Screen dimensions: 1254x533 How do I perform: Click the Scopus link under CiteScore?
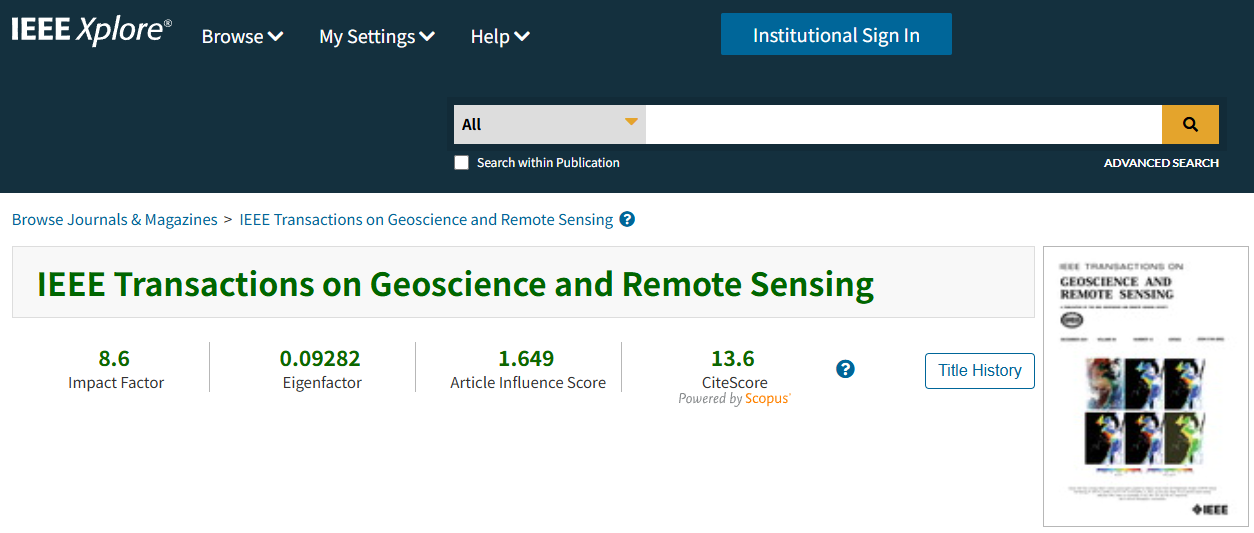767,399
